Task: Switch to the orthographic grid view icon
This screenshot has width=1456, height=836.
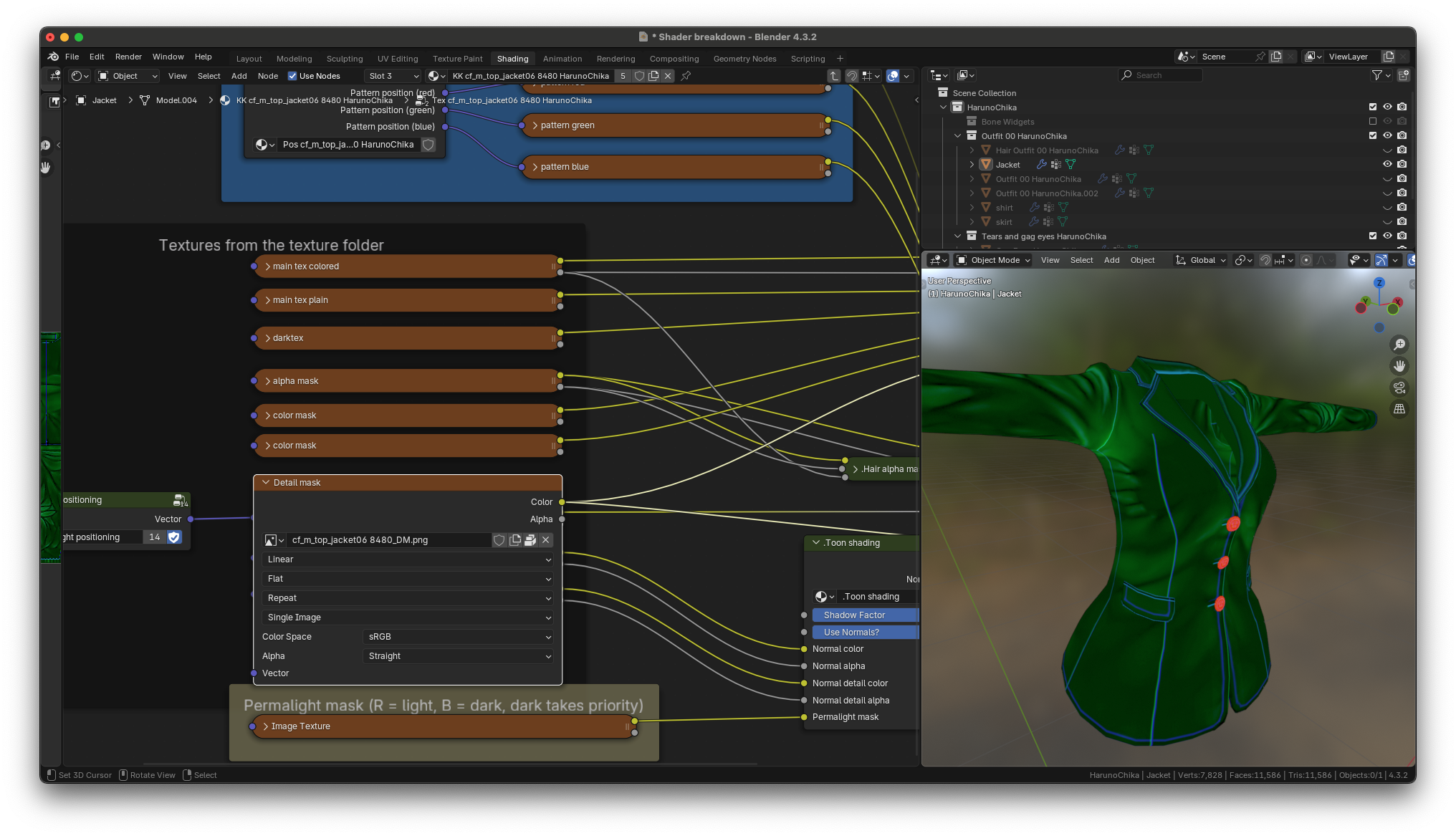Action: (x=1399, y=409)
